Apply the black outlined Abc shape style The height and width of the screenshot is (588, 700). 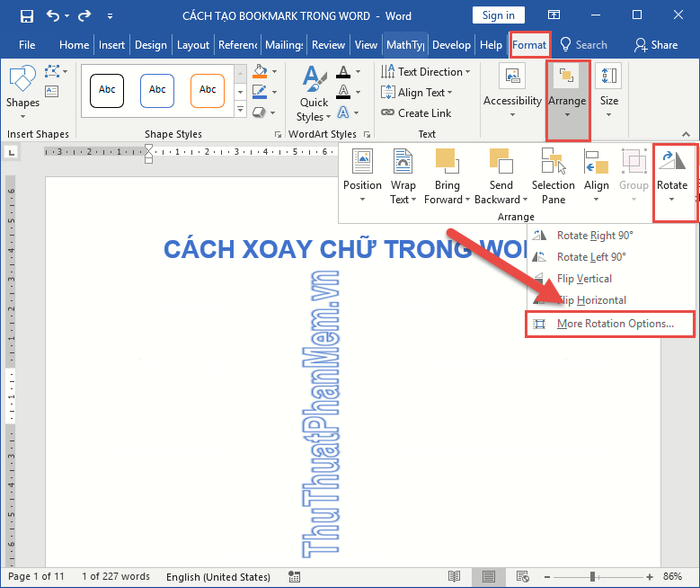point(107,91)
